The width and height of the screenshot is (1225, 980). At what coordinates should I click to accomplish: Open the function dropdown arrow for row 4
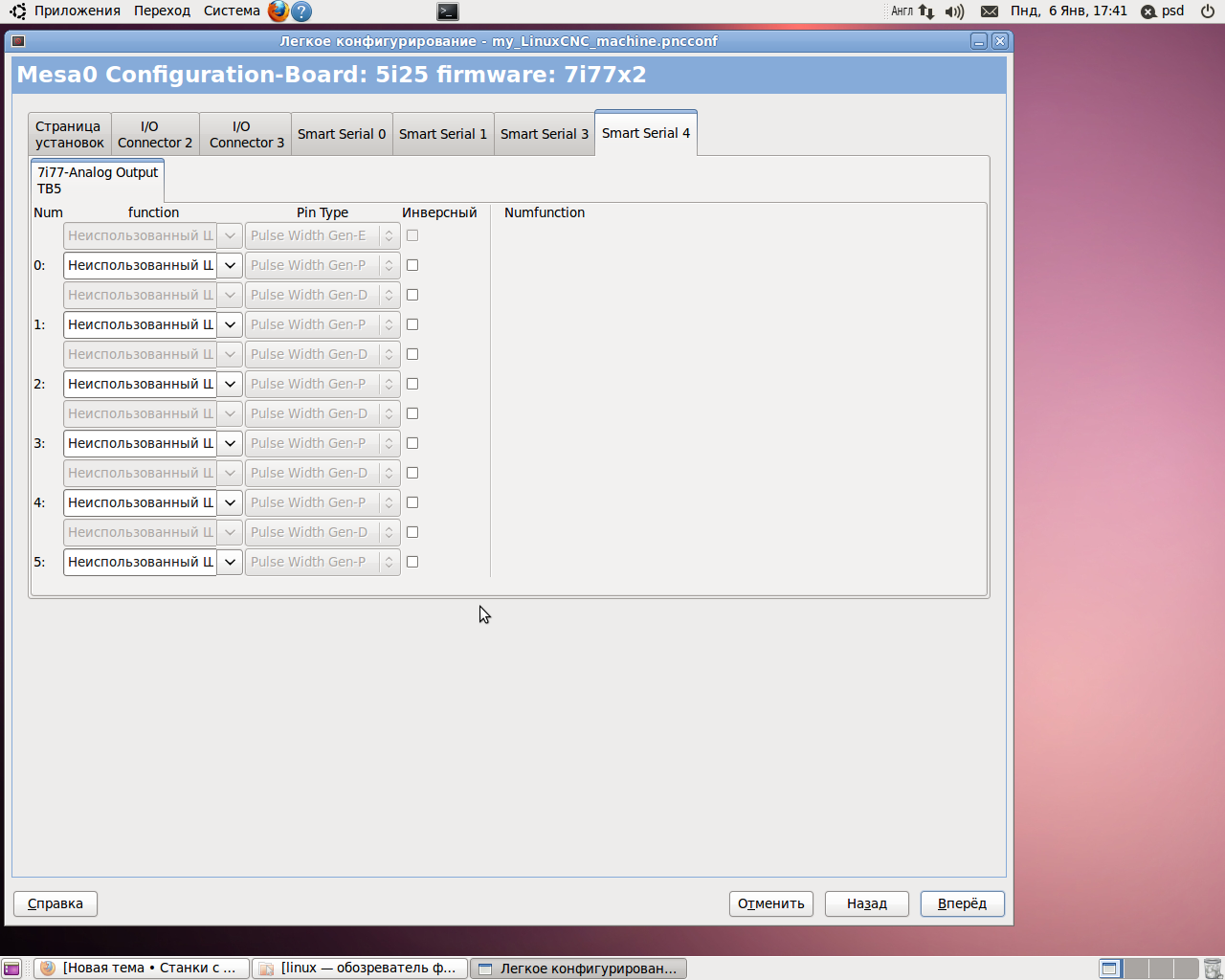(230, 502)
